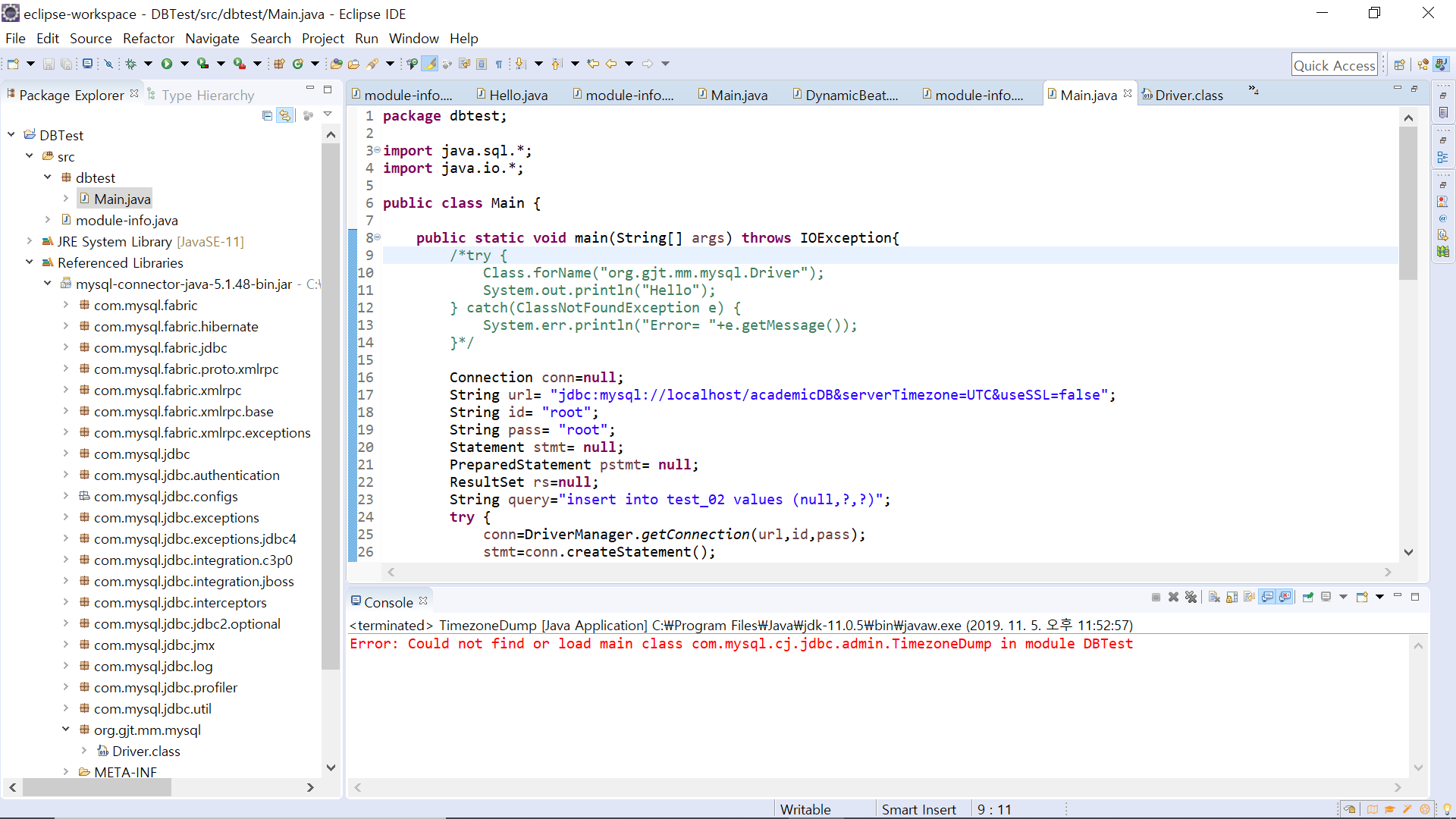Toggle Link with Editor in Package Explorer
Image resolution: width=1456 pixels, height=819 pixels.
pos(285,115)
